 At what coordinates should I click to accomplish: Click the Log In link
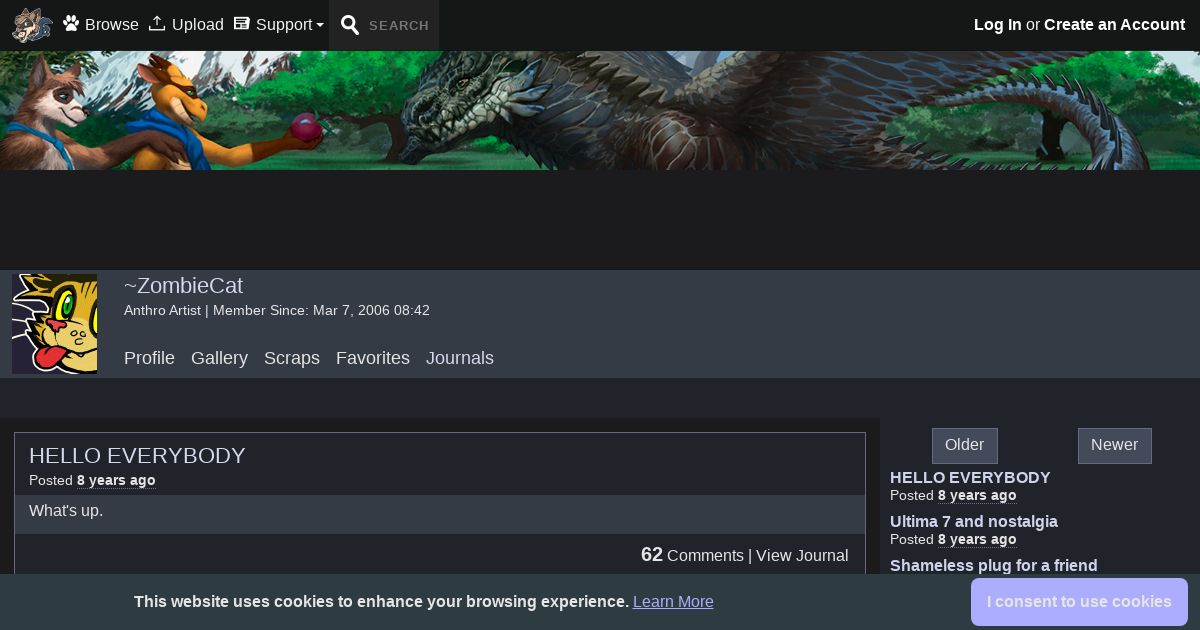pyautogui.click(x=998, y=25)
